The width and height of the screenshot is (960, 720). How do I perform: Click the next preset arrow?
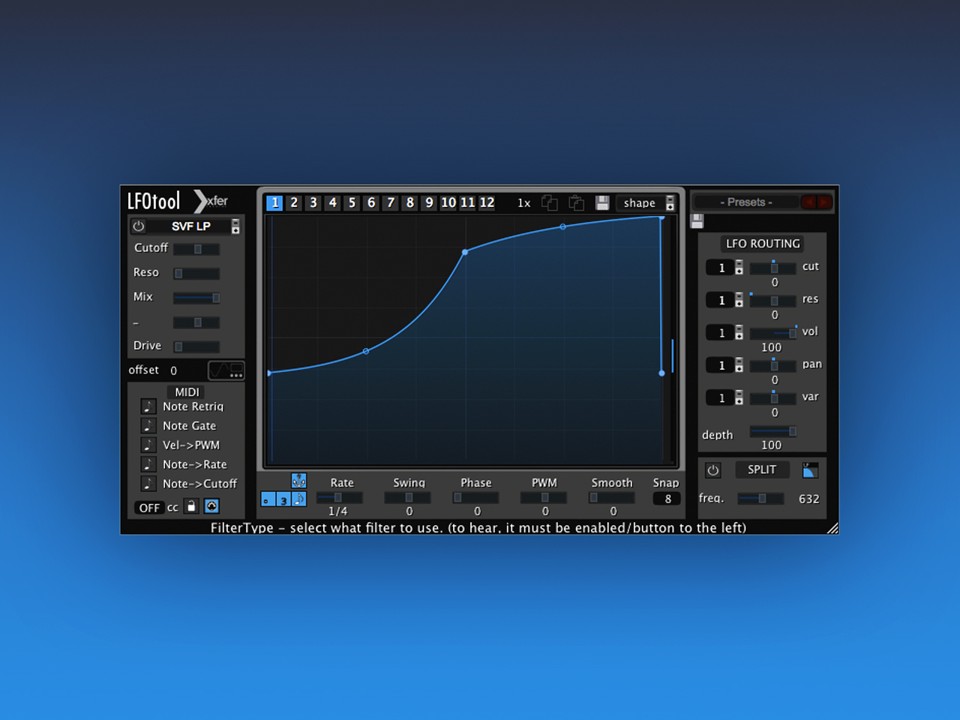pyautogui.click(x=824, y=201)
